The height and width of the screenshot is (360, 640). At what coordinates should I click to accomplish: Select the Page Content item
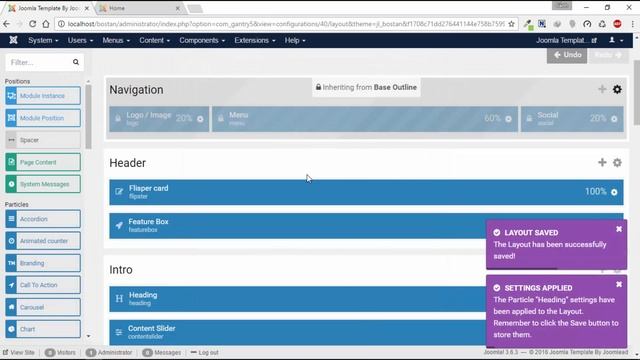[43, 162]
